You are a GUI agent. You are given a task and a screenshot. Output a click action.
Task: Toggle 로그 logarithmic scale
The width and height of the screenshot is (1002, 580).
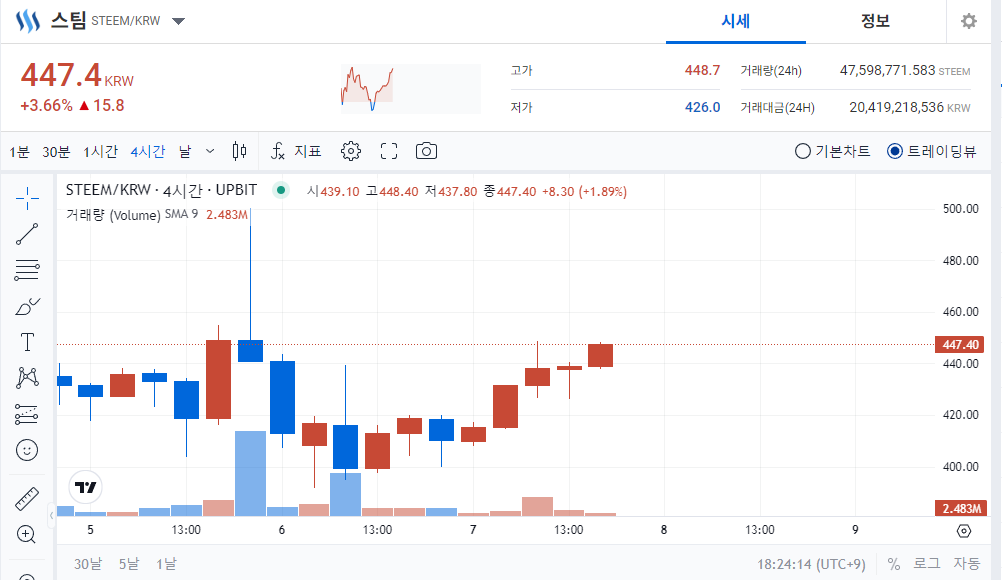click(x=926, y=563)
